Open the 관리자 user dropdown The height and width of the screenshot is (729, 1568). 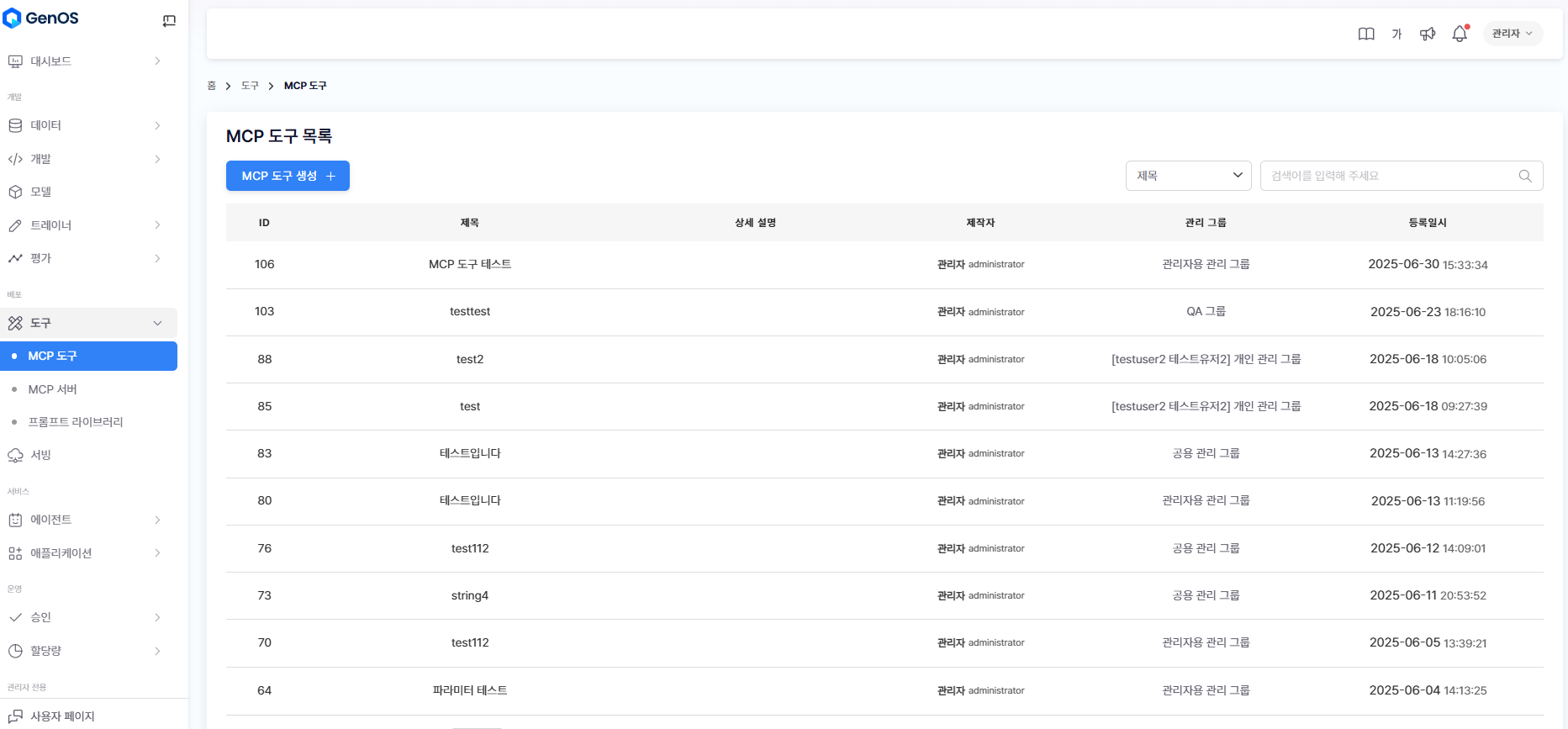pos(1512,34)
